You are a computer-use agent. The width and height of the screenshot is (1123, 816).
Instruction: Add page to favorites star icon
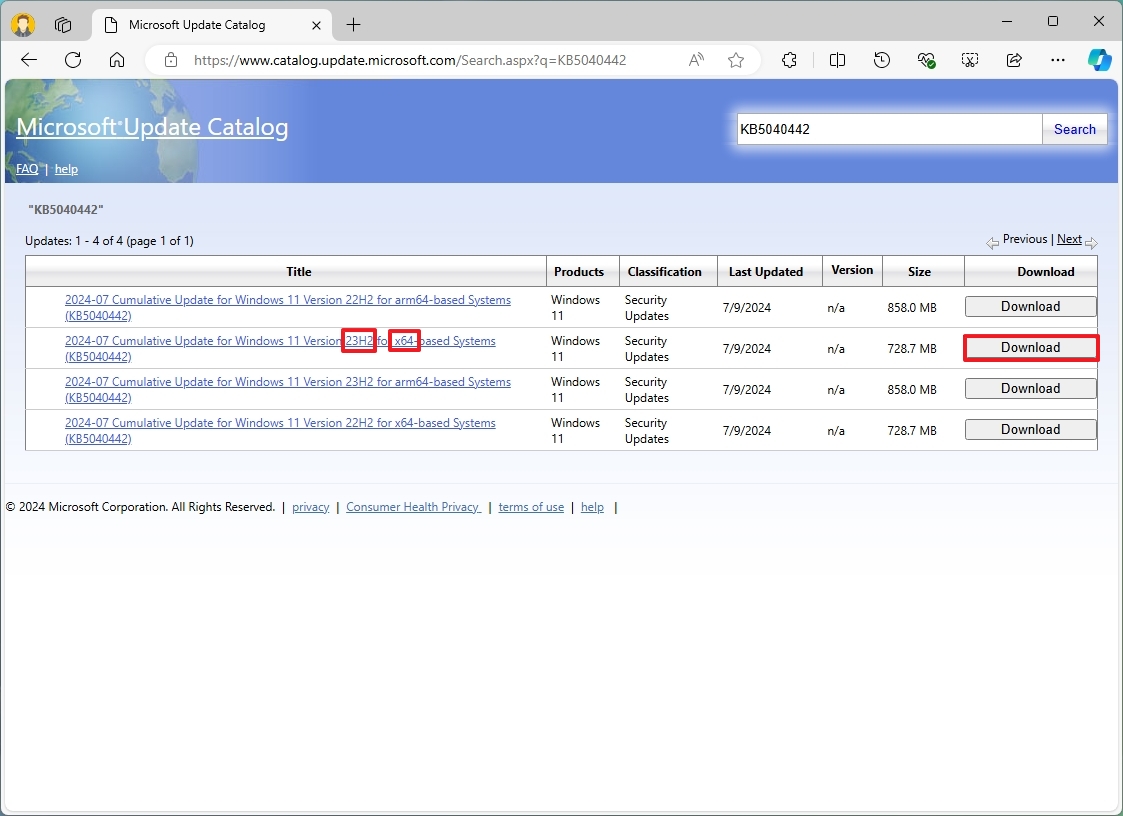click(x=736, y=60)
